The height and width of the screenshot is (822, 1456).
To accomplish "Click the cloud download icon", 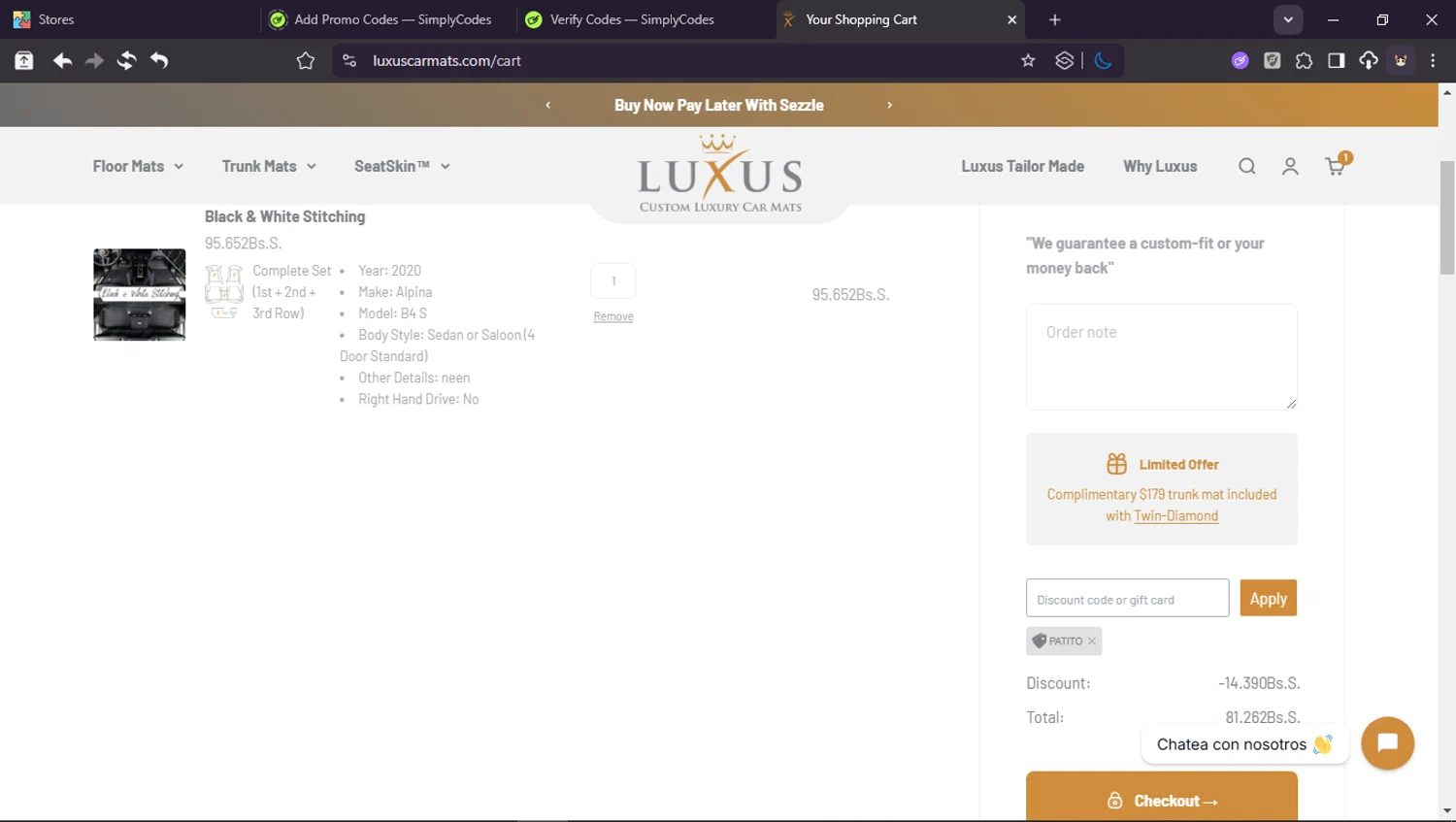I will 1368,60.
